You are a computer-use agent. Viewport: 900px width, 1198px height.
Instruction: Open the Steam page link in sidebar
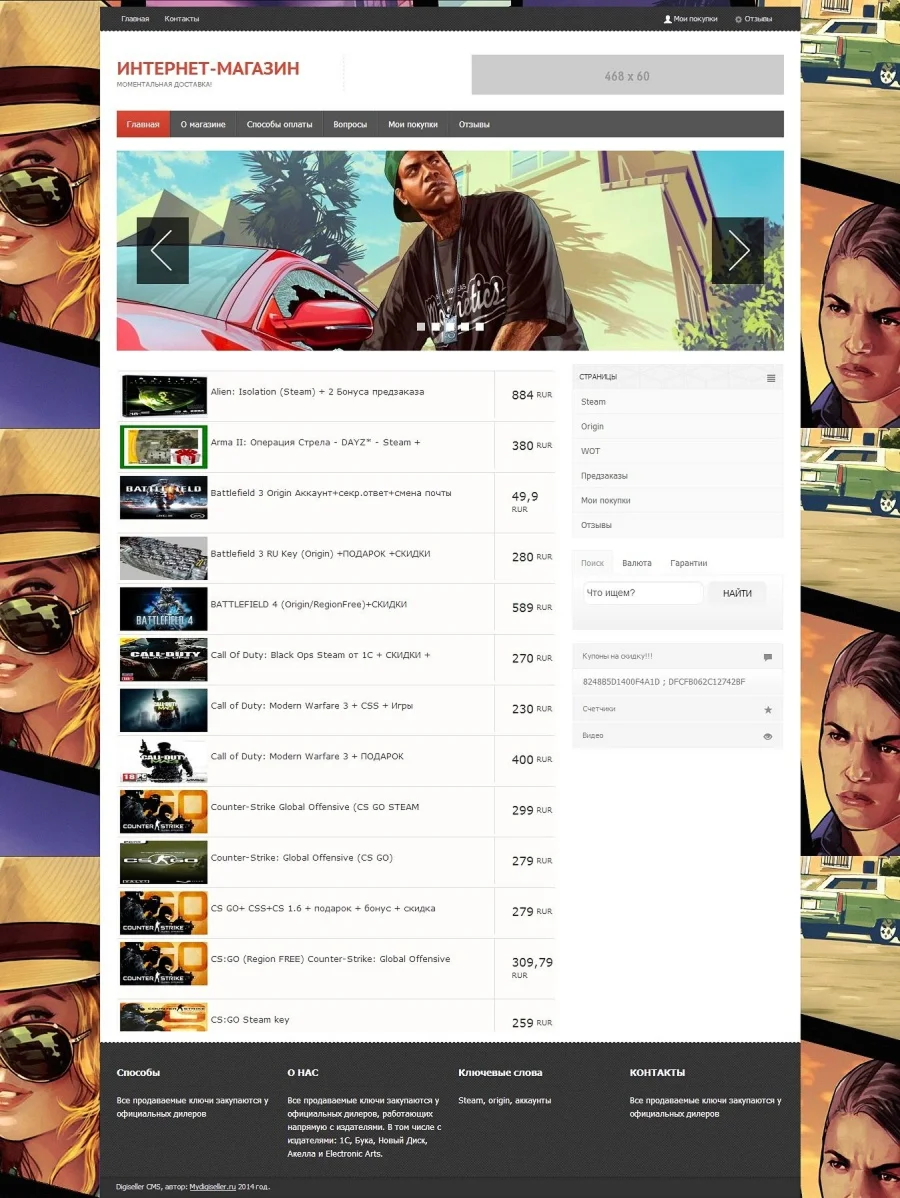593,402
